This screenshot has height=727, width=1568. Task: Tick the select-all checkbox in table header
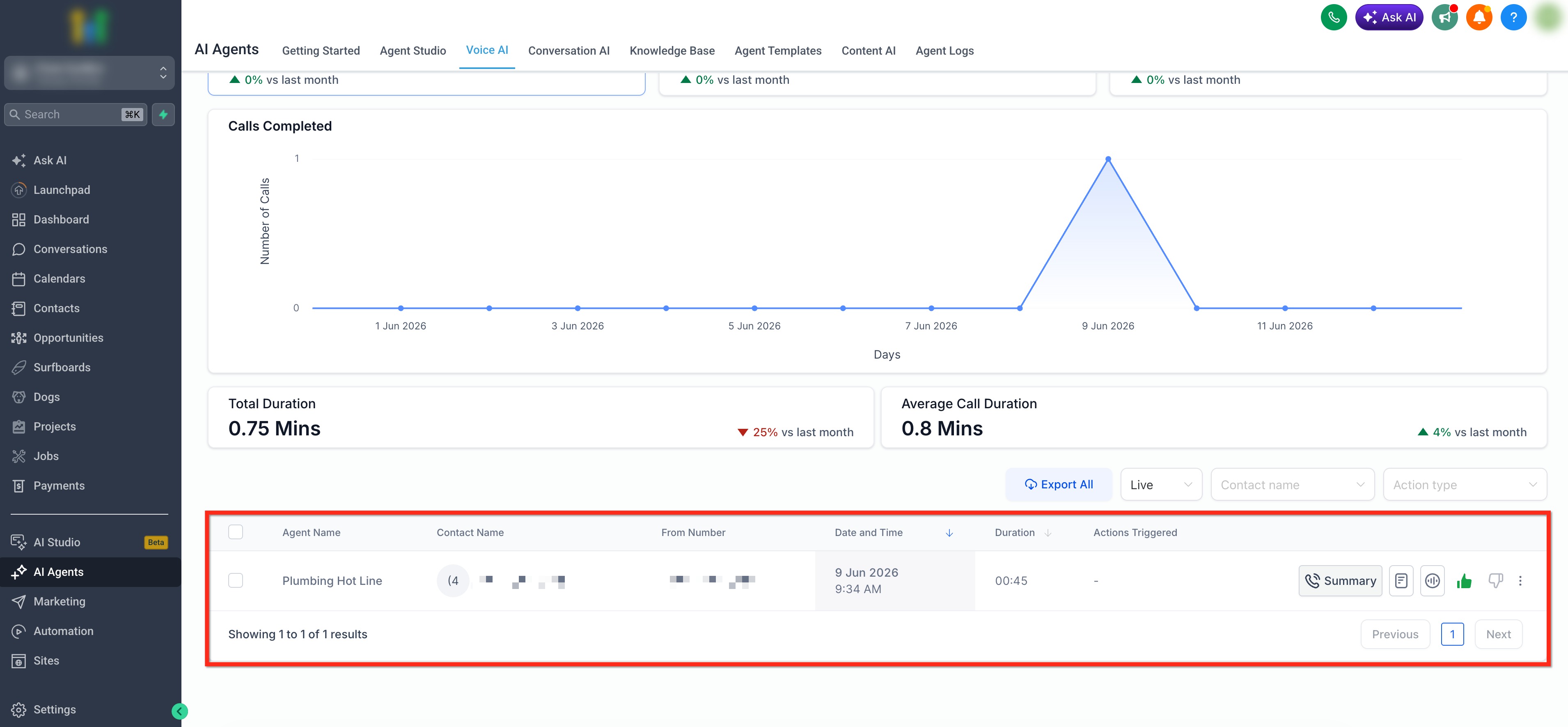[236, 532]
